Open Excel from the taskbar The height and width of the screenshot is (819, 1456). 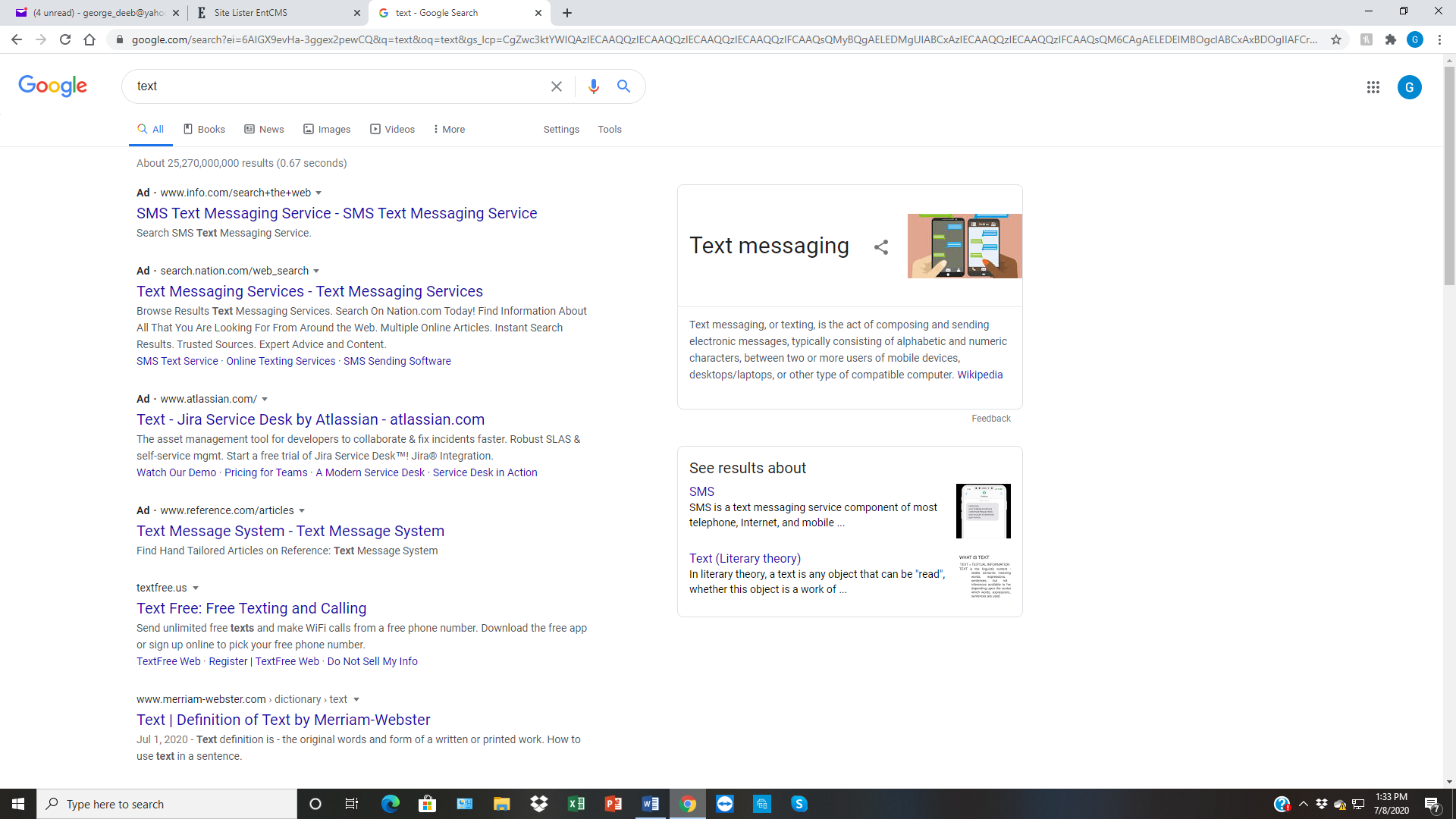[576, 804]
